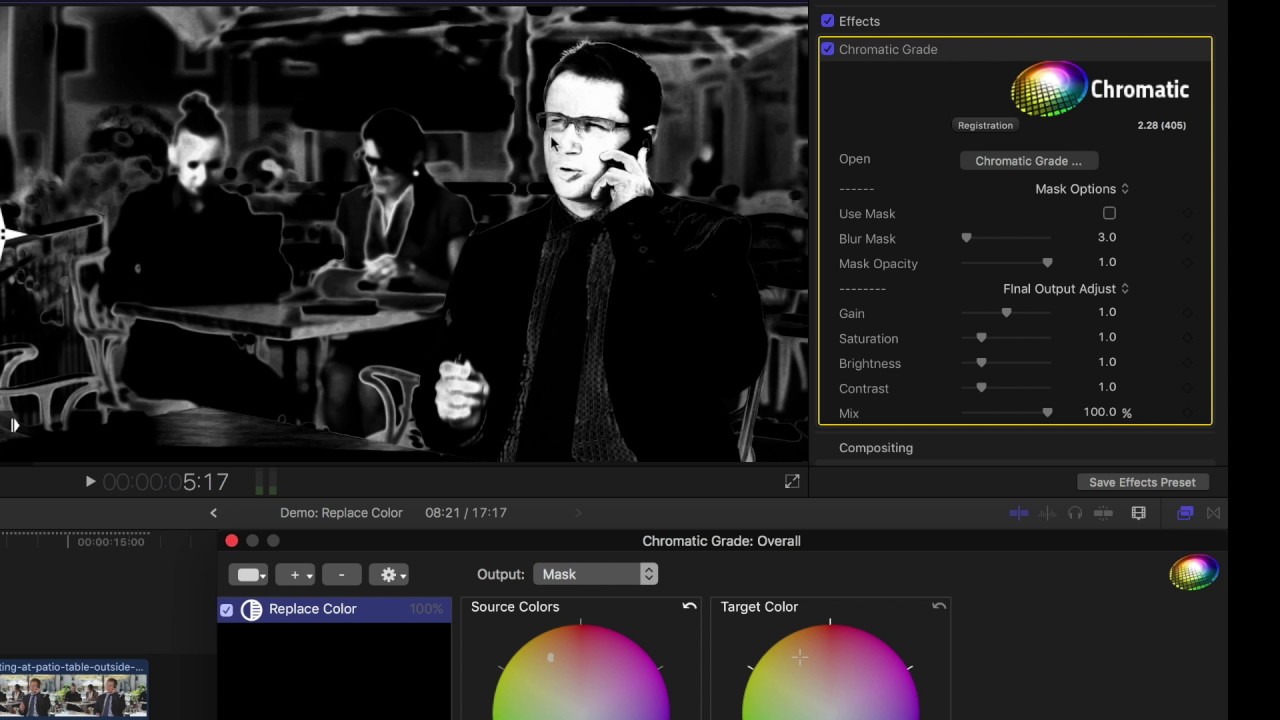Click inside the Target Color wheel
Viewport: 1280px width, 720px height.
click(x=829, y=671)
